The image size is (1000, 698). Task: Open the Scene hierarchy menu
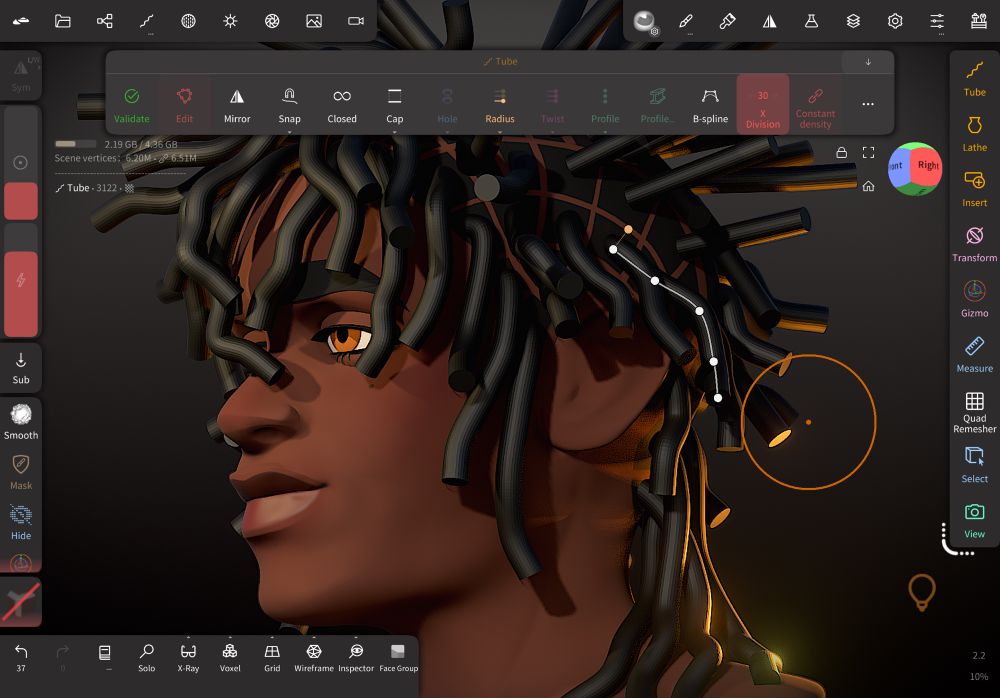105,21
